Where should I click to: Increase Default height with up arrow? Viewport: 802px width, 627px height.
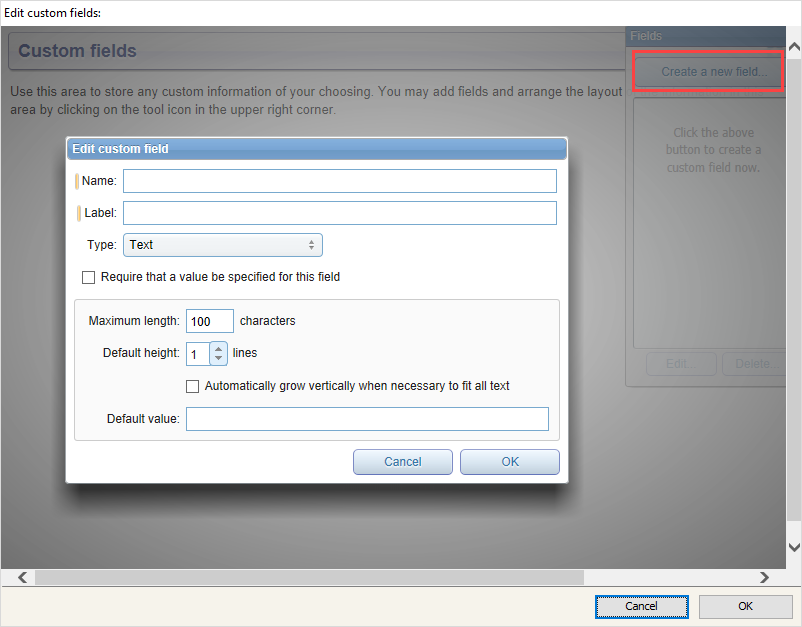pos(219,348)
